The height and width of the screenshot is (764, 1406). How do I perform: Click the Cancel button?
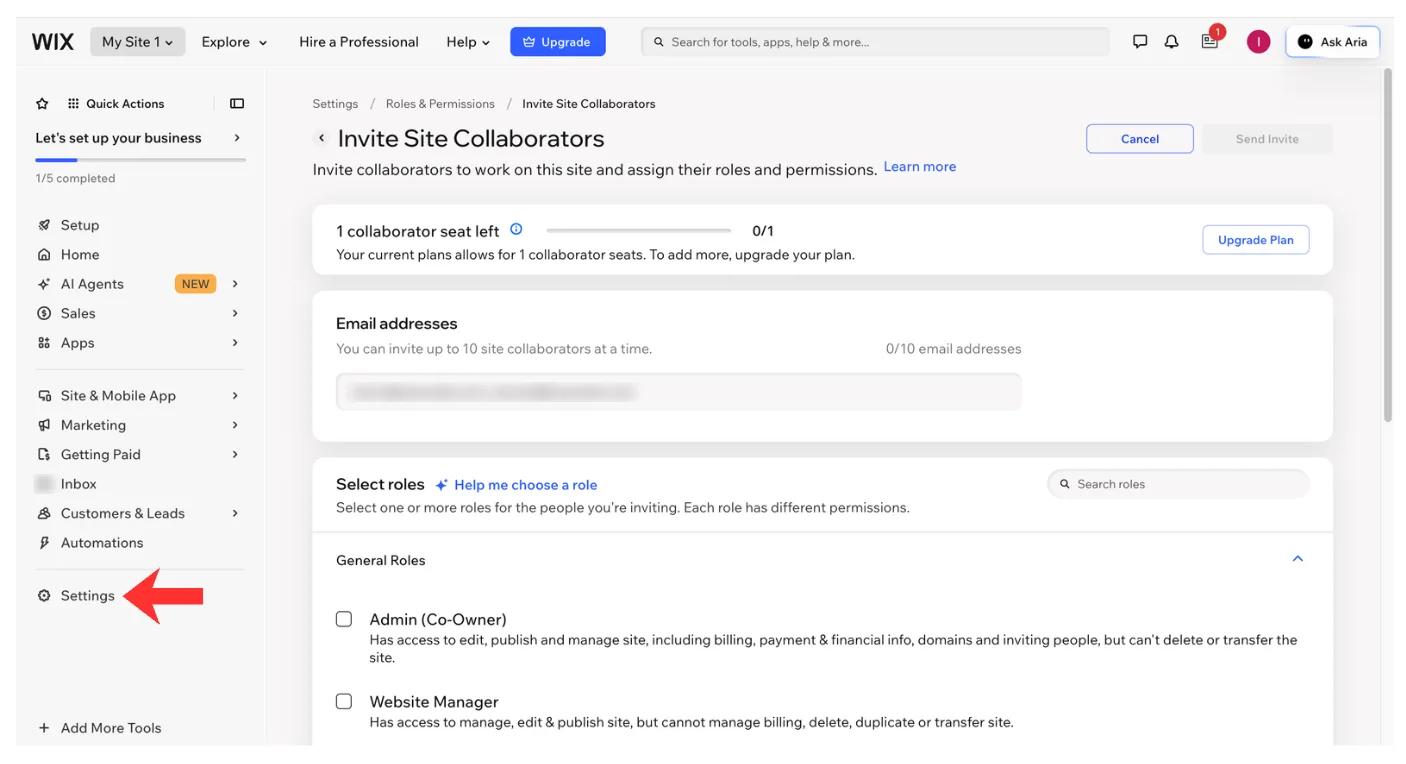[1140, 139]
